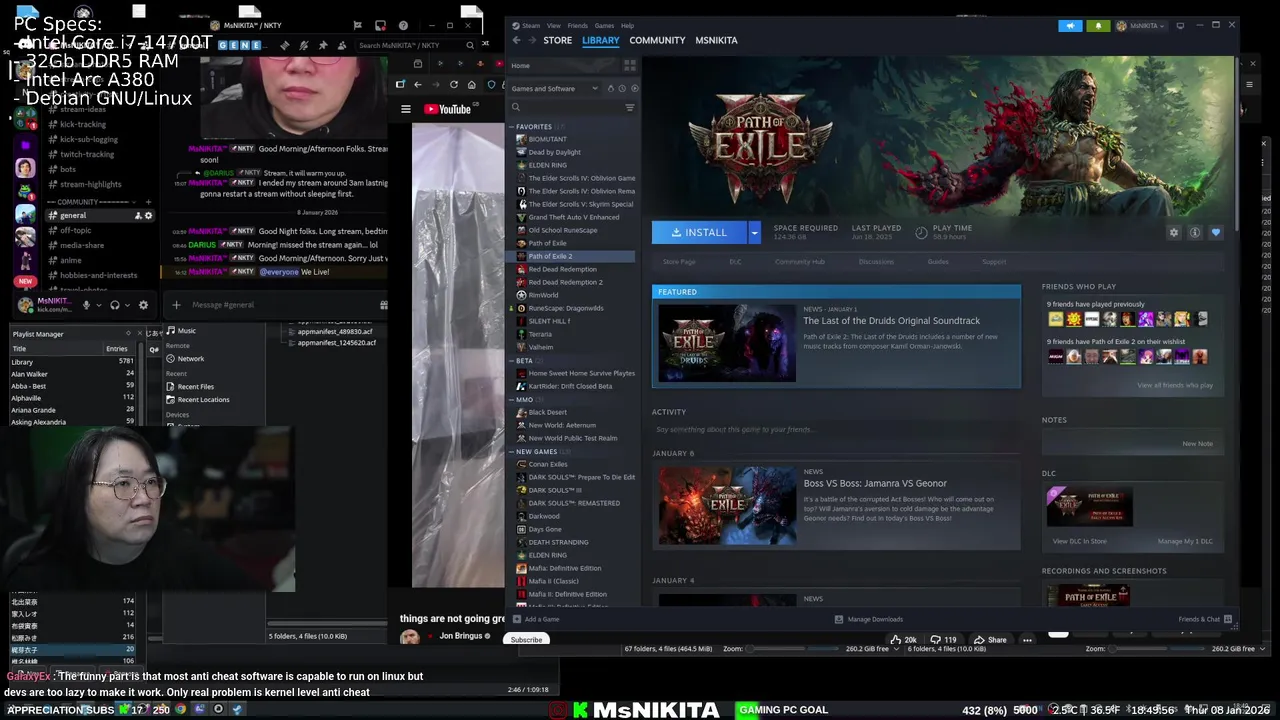
Task: Click the YouTube Subscribe button
Action: 526,640
